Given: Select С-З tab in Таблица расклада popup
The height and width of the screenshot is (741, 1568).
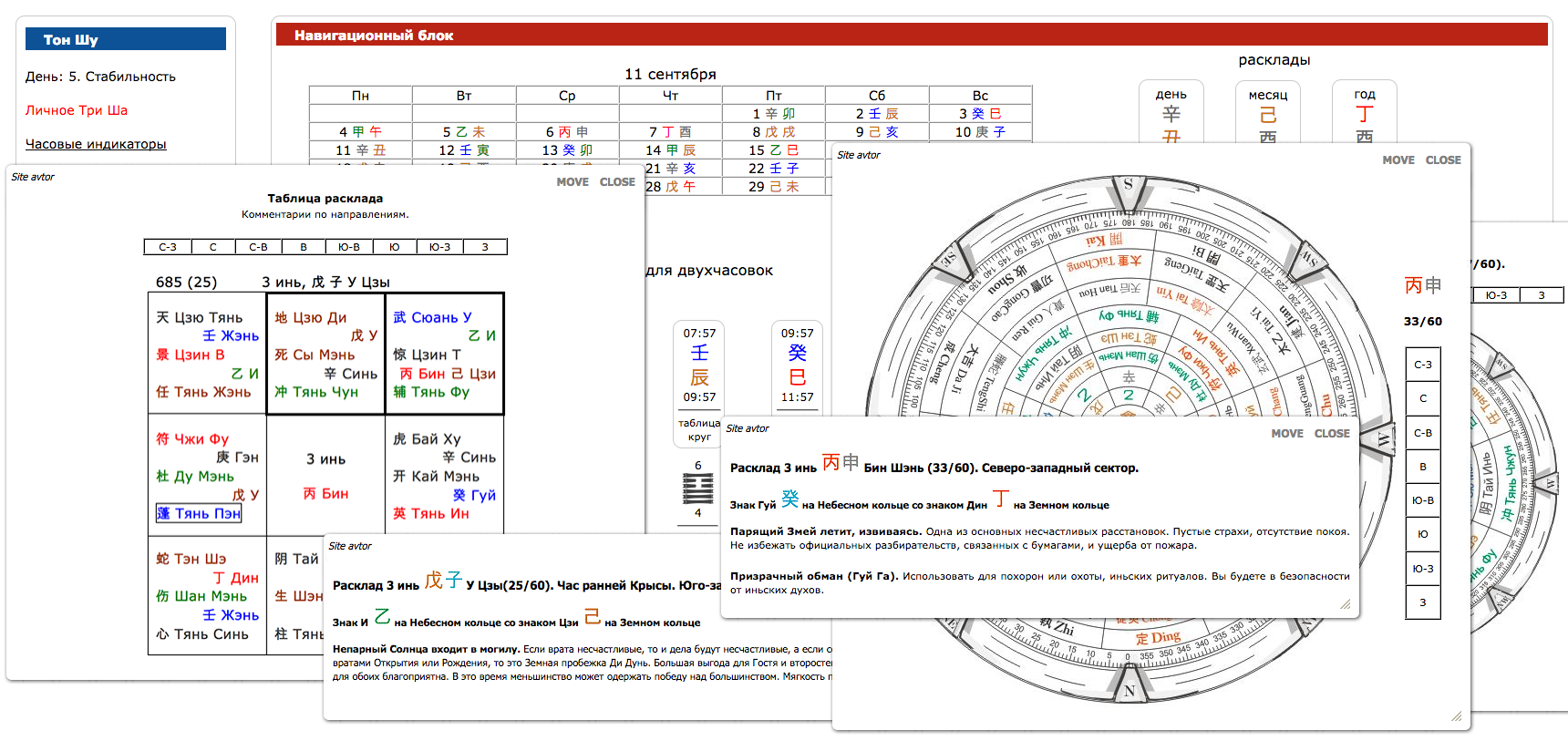Looking at the screenshot, I should pyautogui.click(x=168, y=247).
